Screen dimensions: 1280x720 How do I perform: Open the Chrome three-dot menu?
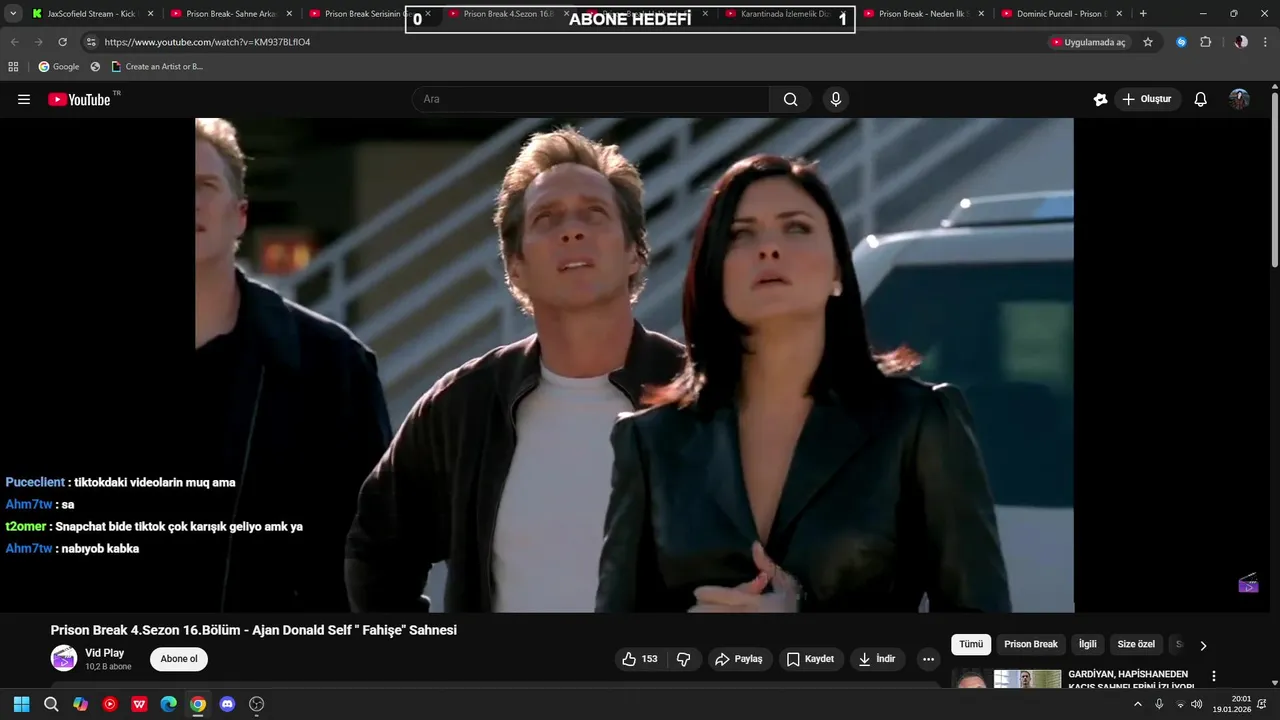(1266, 42)
